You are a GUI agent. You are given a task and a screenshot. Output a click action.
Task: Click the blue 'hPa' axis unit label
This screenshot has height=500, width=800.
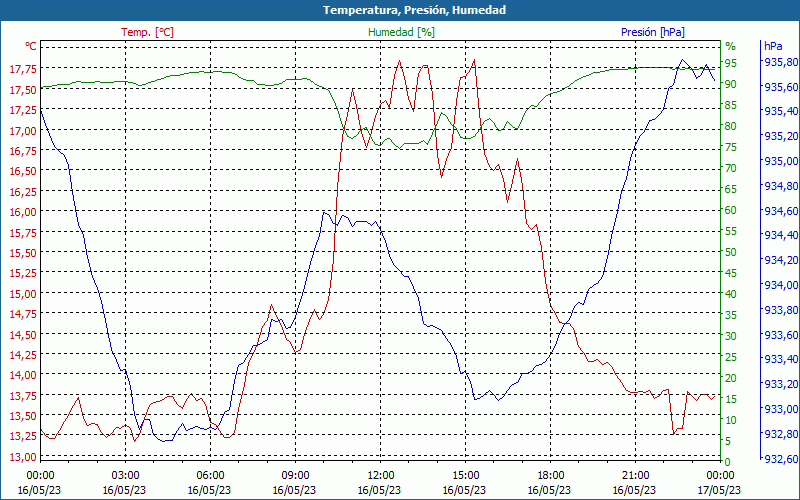pos(773,46)
